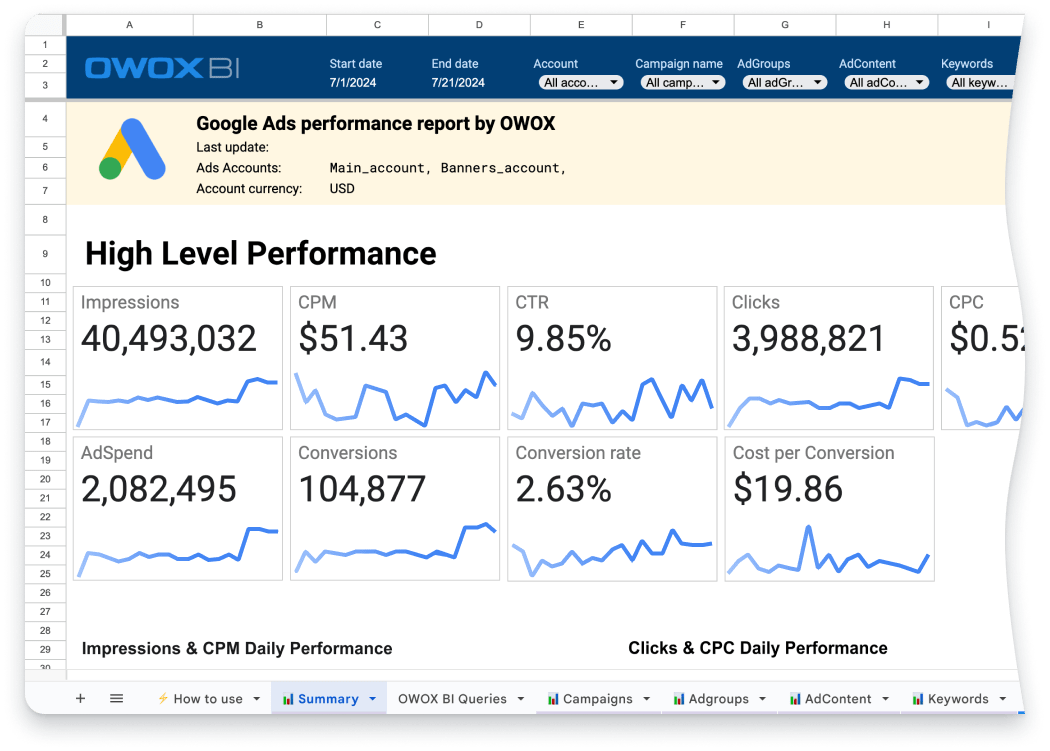Open the Account filter dropdown
This screenshot has height=751, width=1050.
[581, 82]
